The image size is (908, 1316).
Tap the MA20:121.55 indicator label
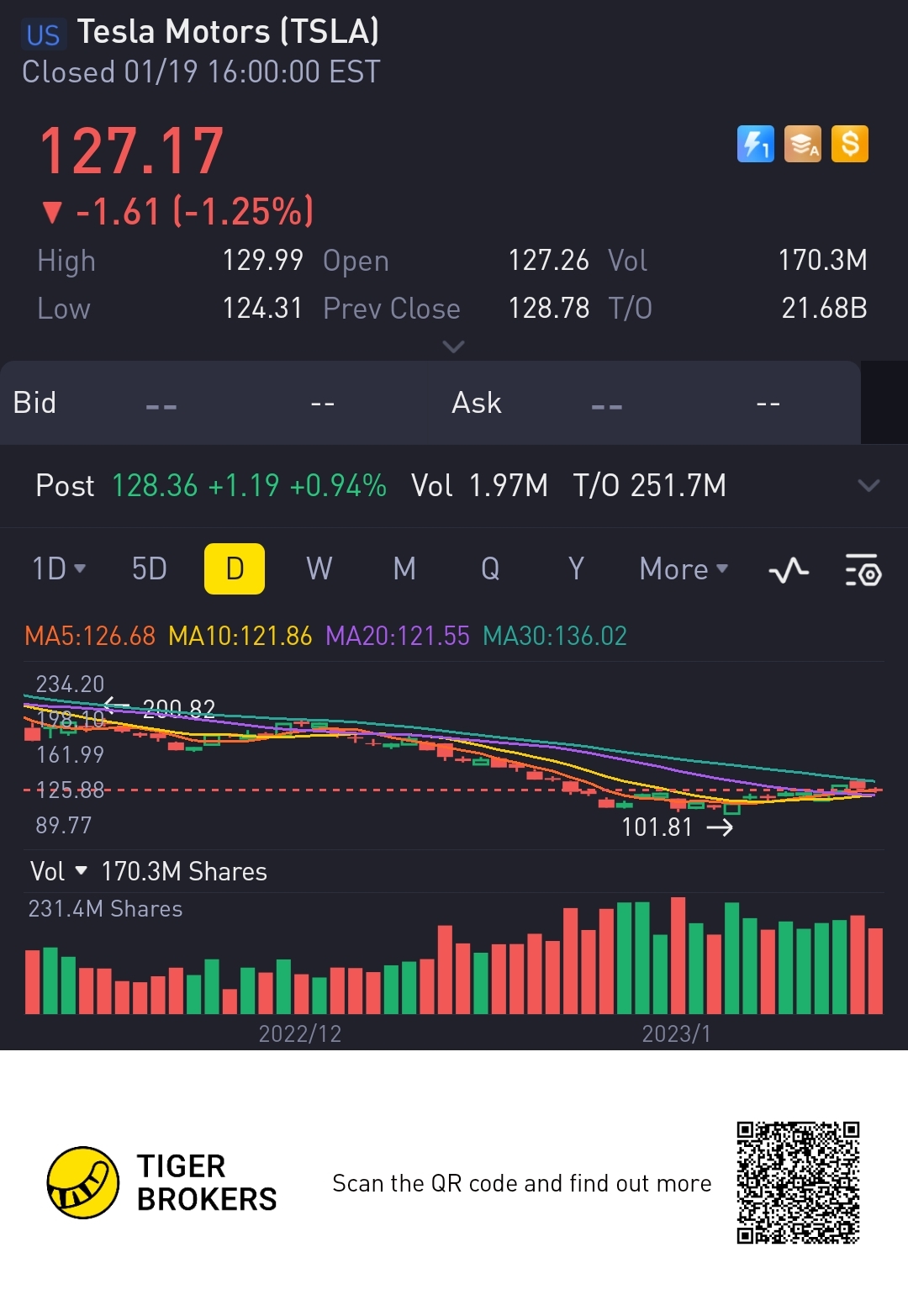(398, 636)
